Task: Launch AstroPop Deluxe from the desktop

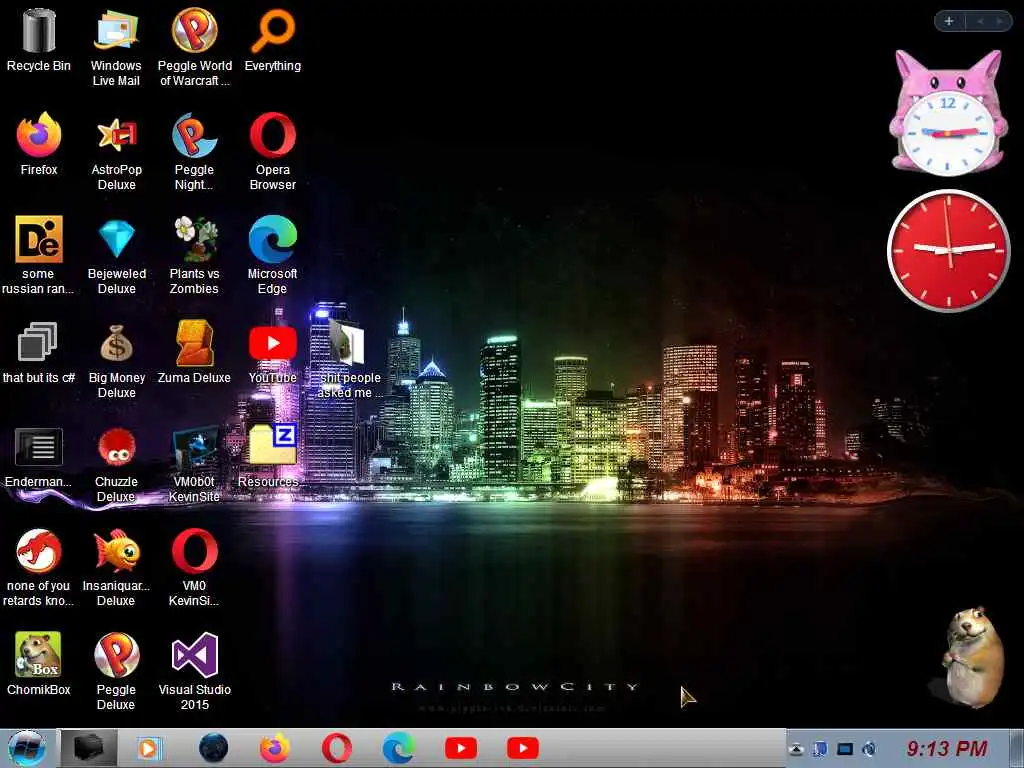Action: pos(116,152)
